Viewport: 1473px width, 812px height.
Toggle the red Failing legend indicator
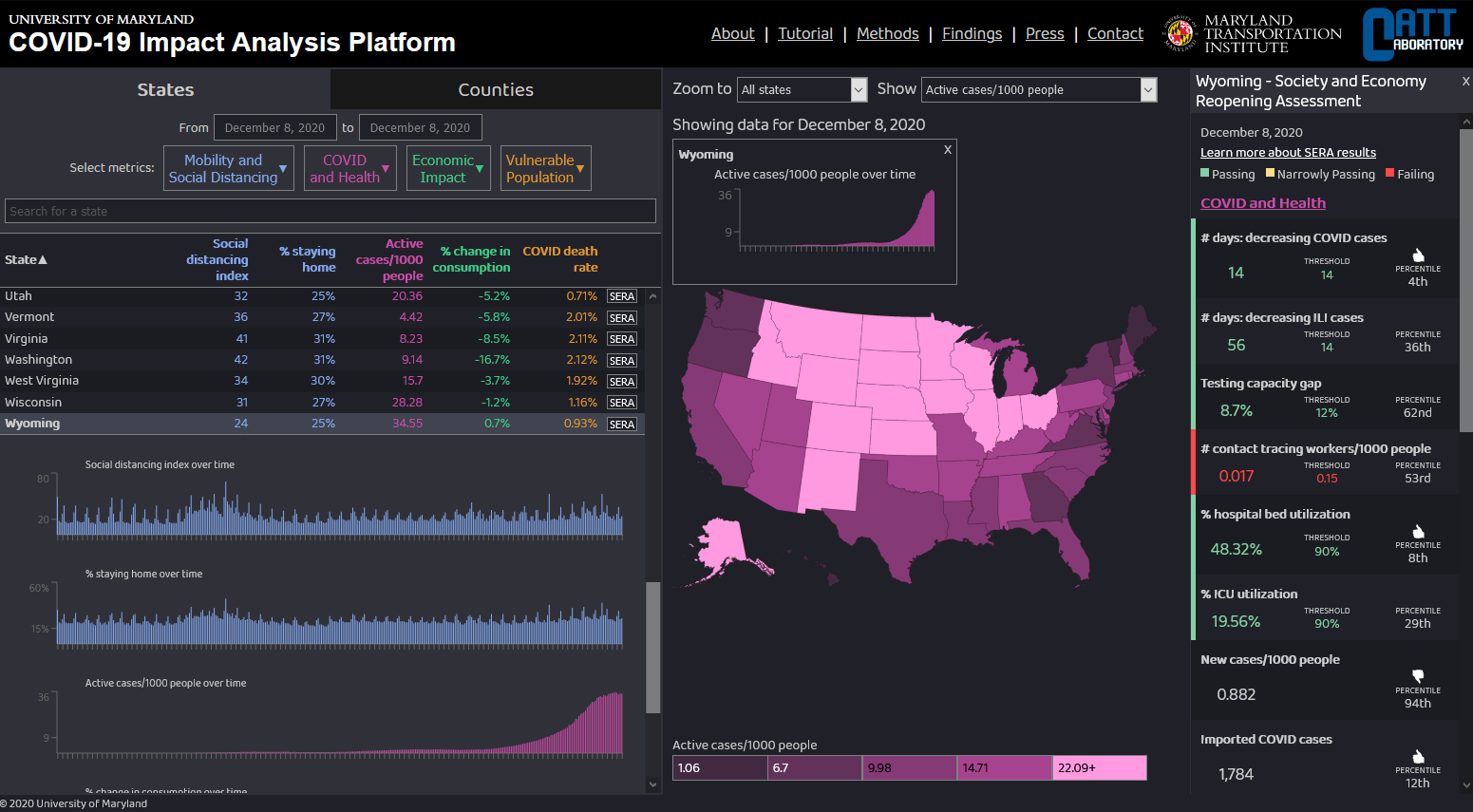point(1388,174)
